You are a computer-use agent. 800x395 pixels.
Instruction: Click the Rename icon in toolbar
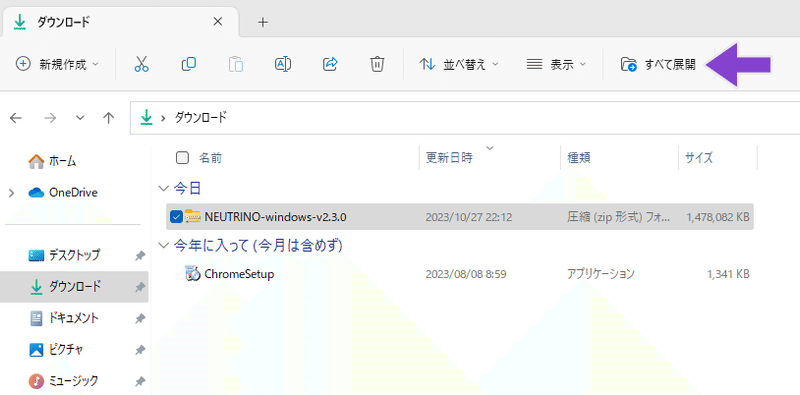coord(283,64)
